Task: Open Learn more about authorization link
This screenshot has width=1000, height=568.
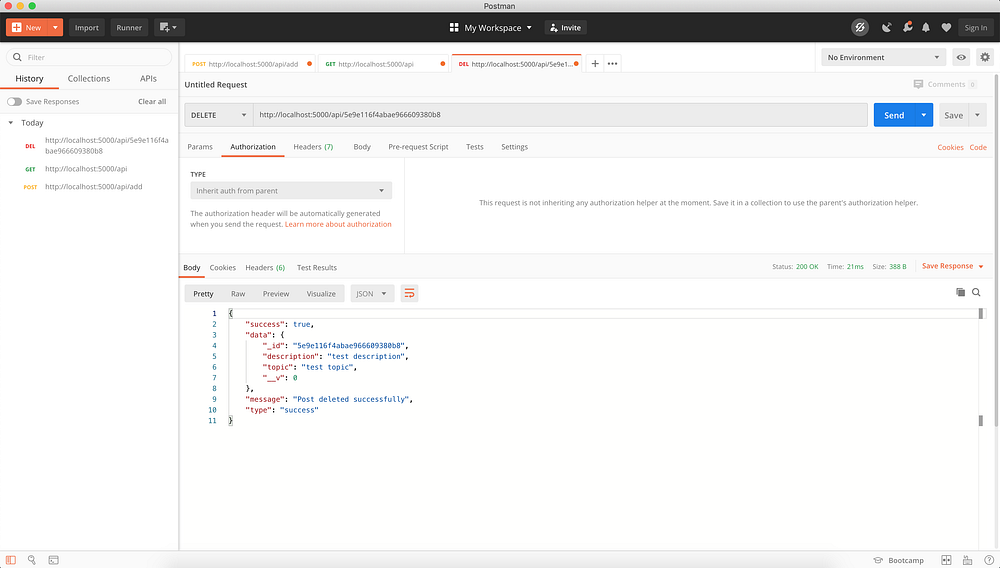Action: click(338, 224)
